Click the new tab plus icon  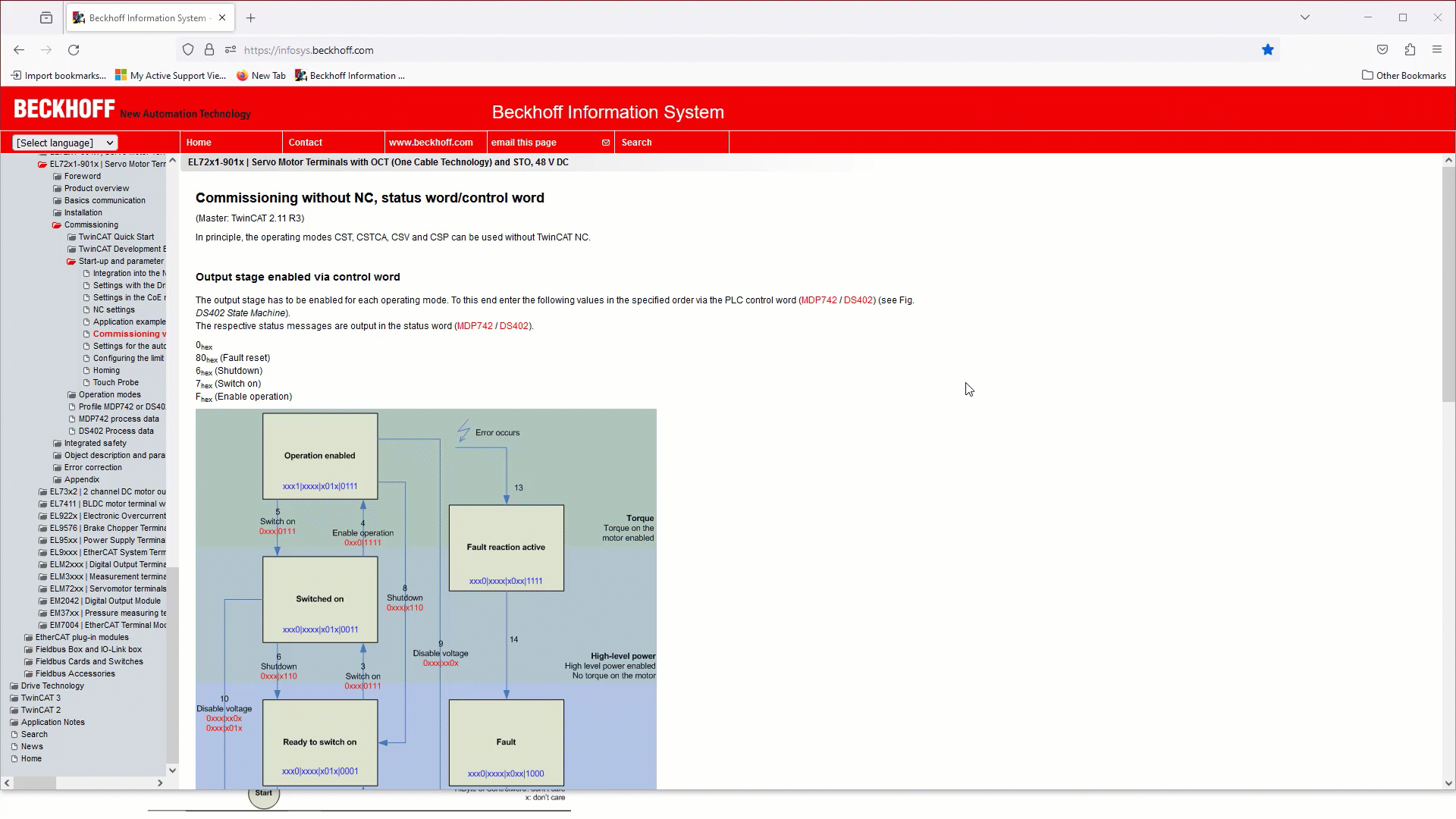pos(250,17)
